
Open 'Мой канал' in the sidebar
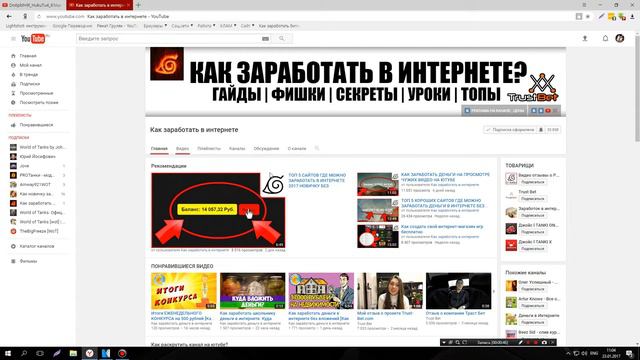(31, 65)
